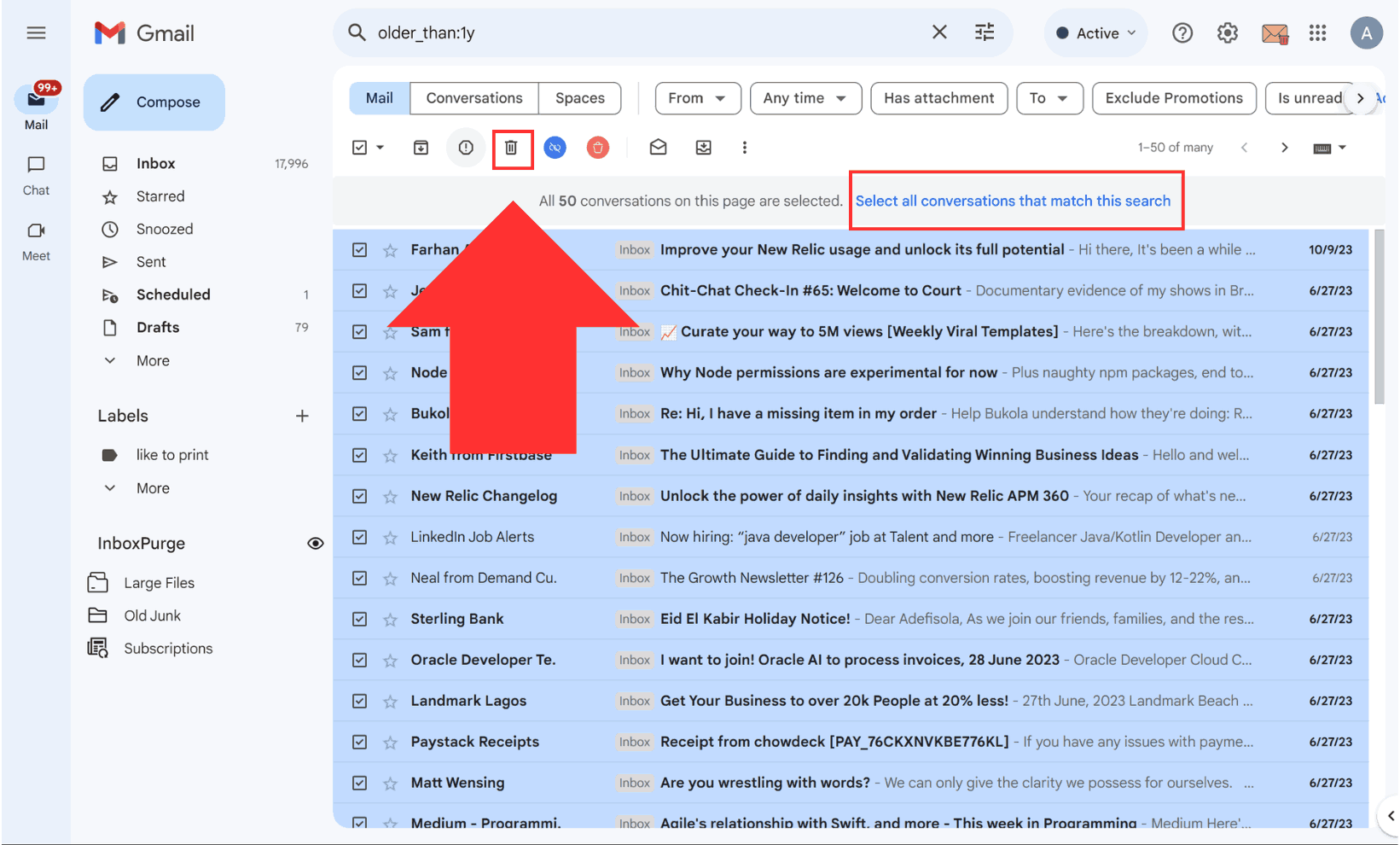Open the To filter dropdown
Viewport: 1400px width, 845px height.
pyautogui.click(x=1049, y=98)
